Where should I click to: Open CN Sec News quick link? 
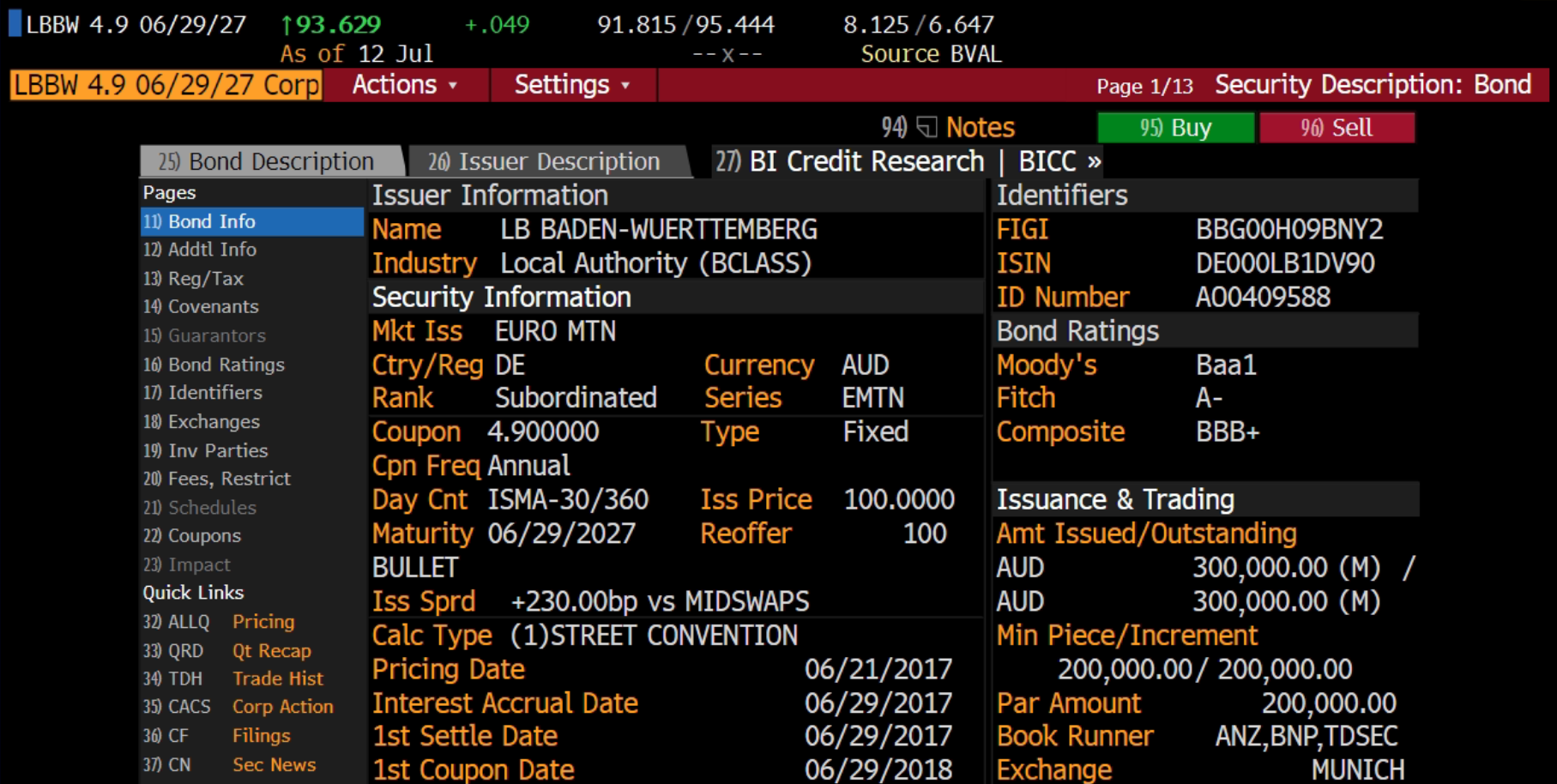click(229, 764)
